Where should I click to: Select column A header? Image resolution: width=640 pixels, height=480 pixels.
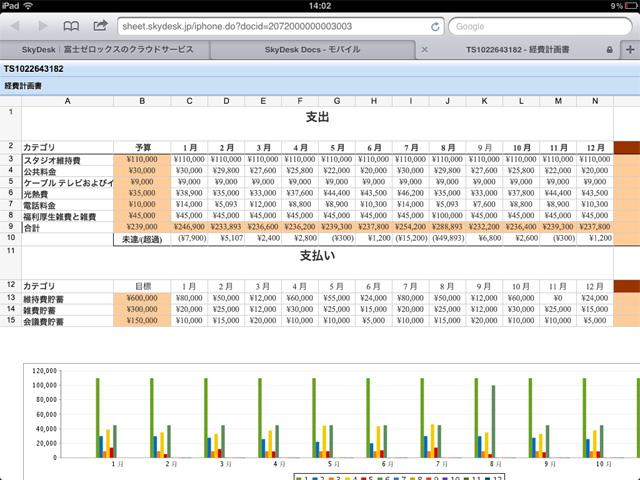67,101
